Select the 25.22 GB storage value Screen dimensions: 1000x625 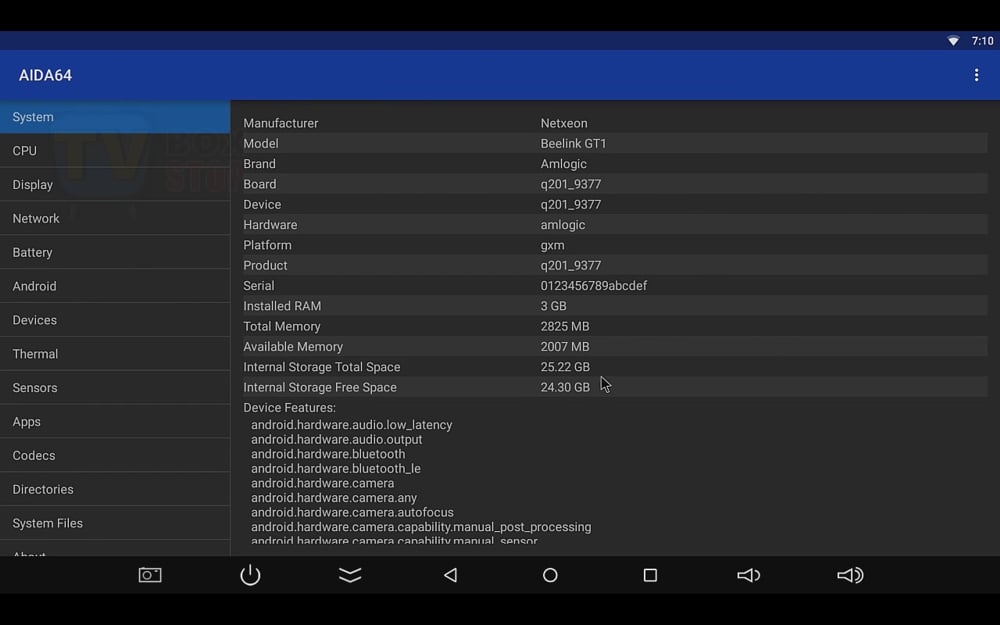pos(565,367)
